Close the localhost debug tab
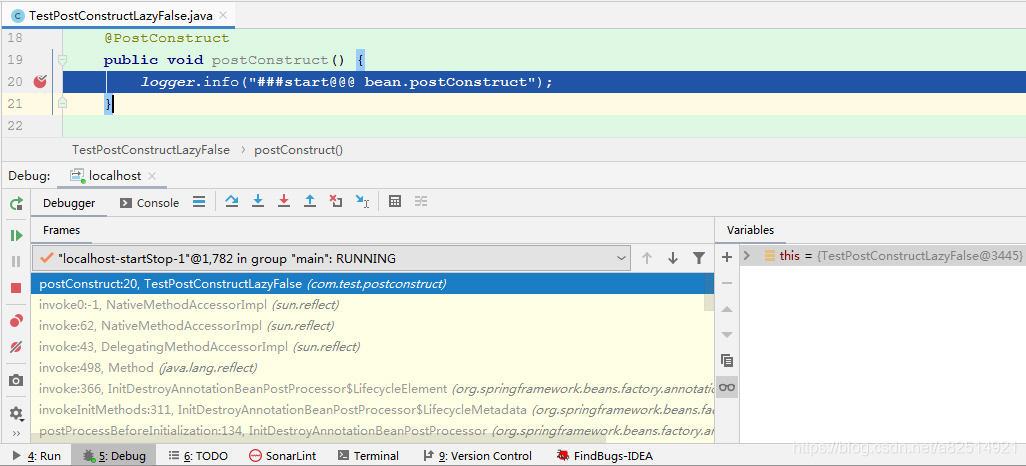 (152, 176)
